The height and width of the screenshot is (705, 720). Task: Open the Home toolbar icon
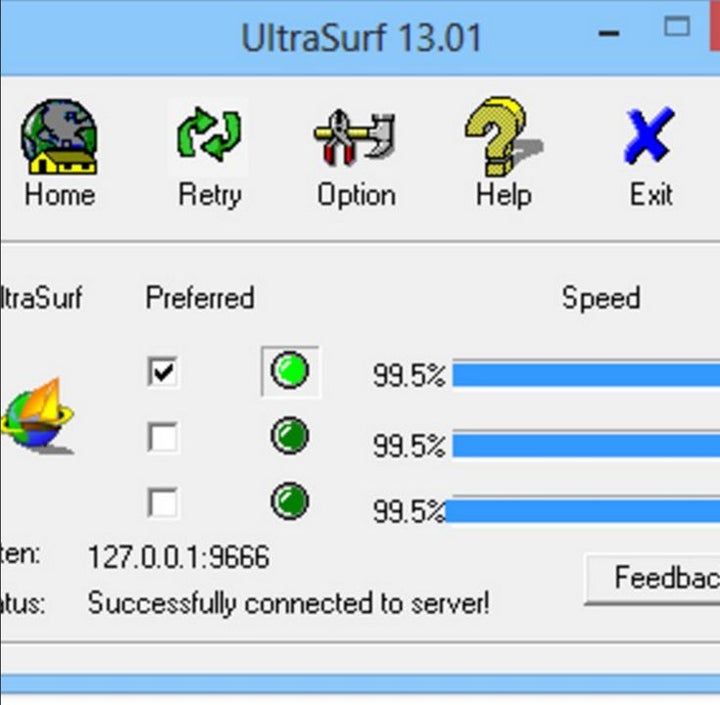[x=59, y=140]
